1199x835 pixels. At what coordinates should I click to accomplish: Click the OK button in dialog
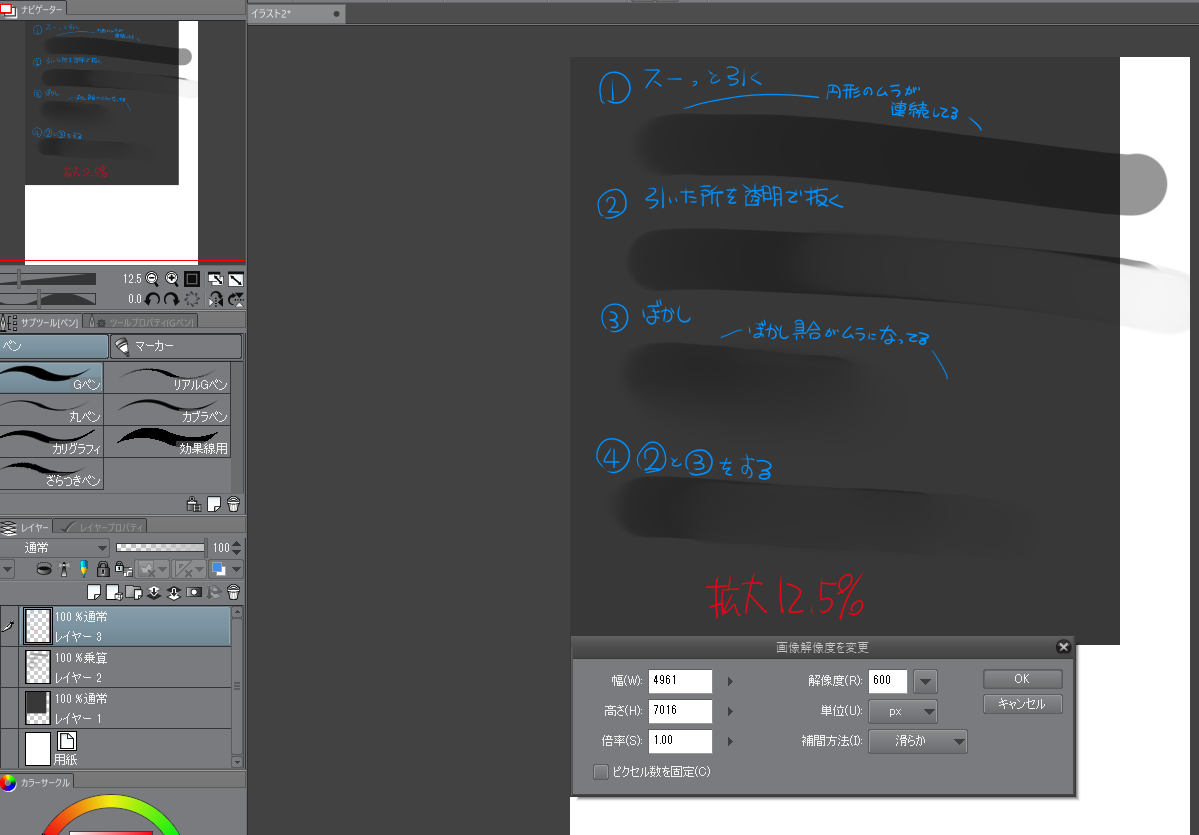point(1022,679)
